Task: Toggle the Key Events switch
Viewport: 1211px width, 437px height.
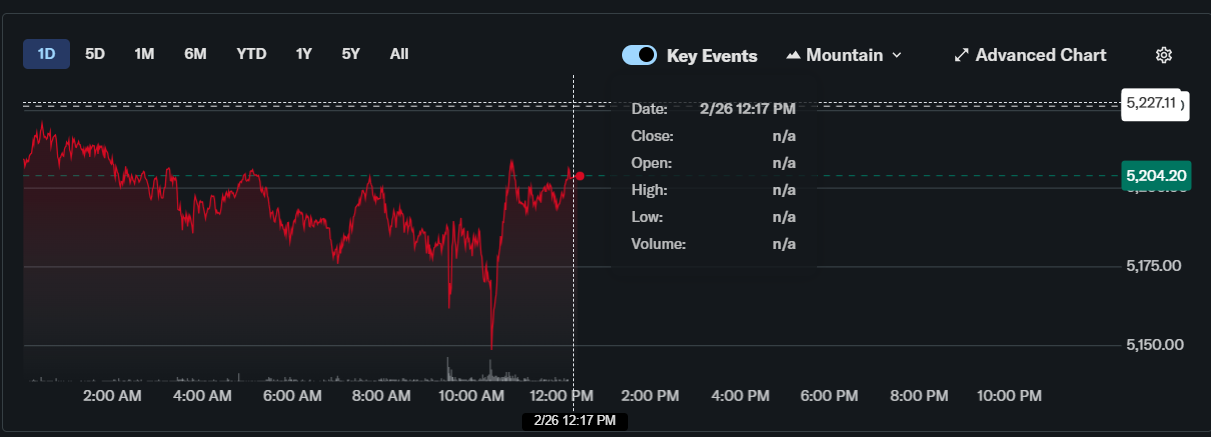Action: pos(639,55)
